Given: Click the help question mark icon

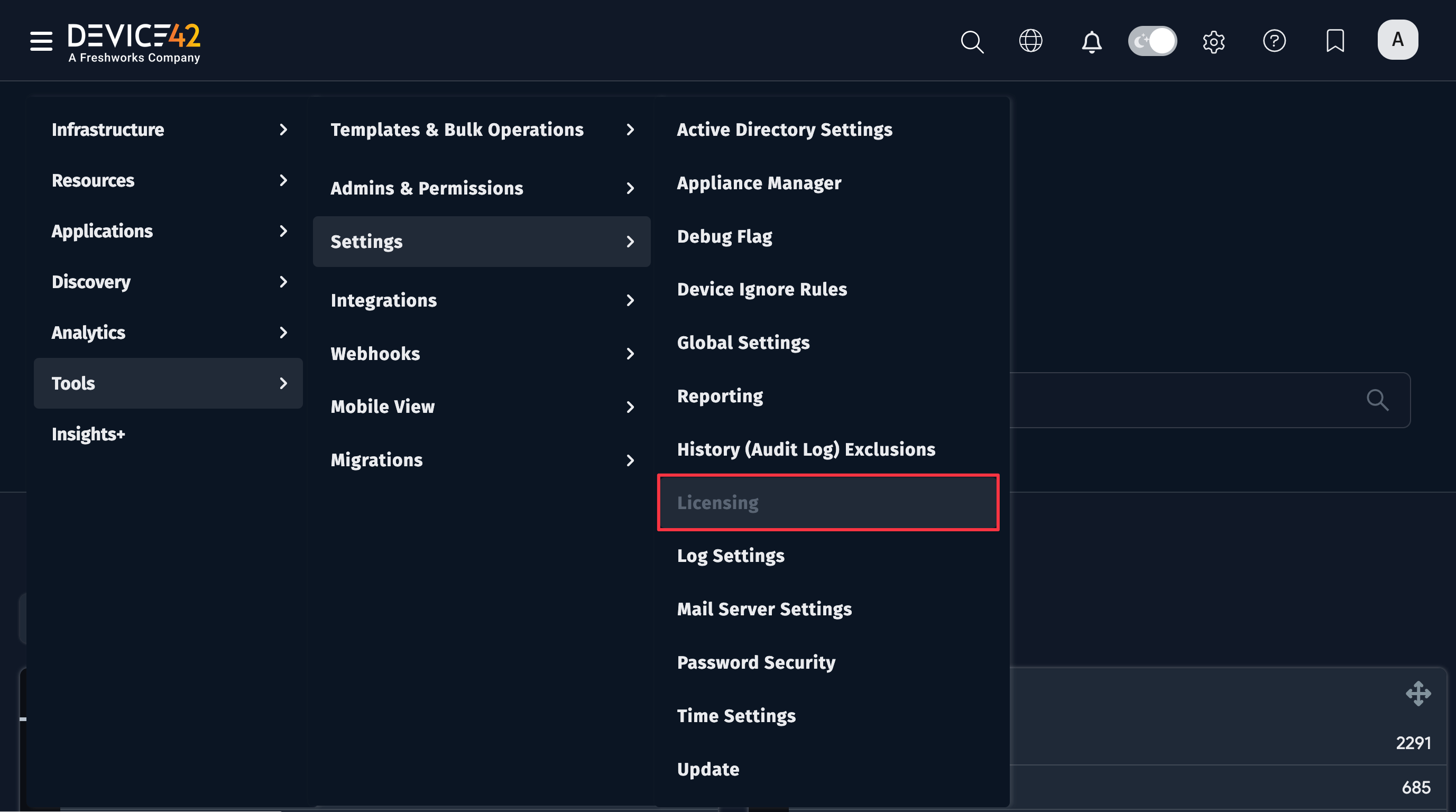Looking at the screenshot, I should pyautogui.click(x=1275, y=41).
